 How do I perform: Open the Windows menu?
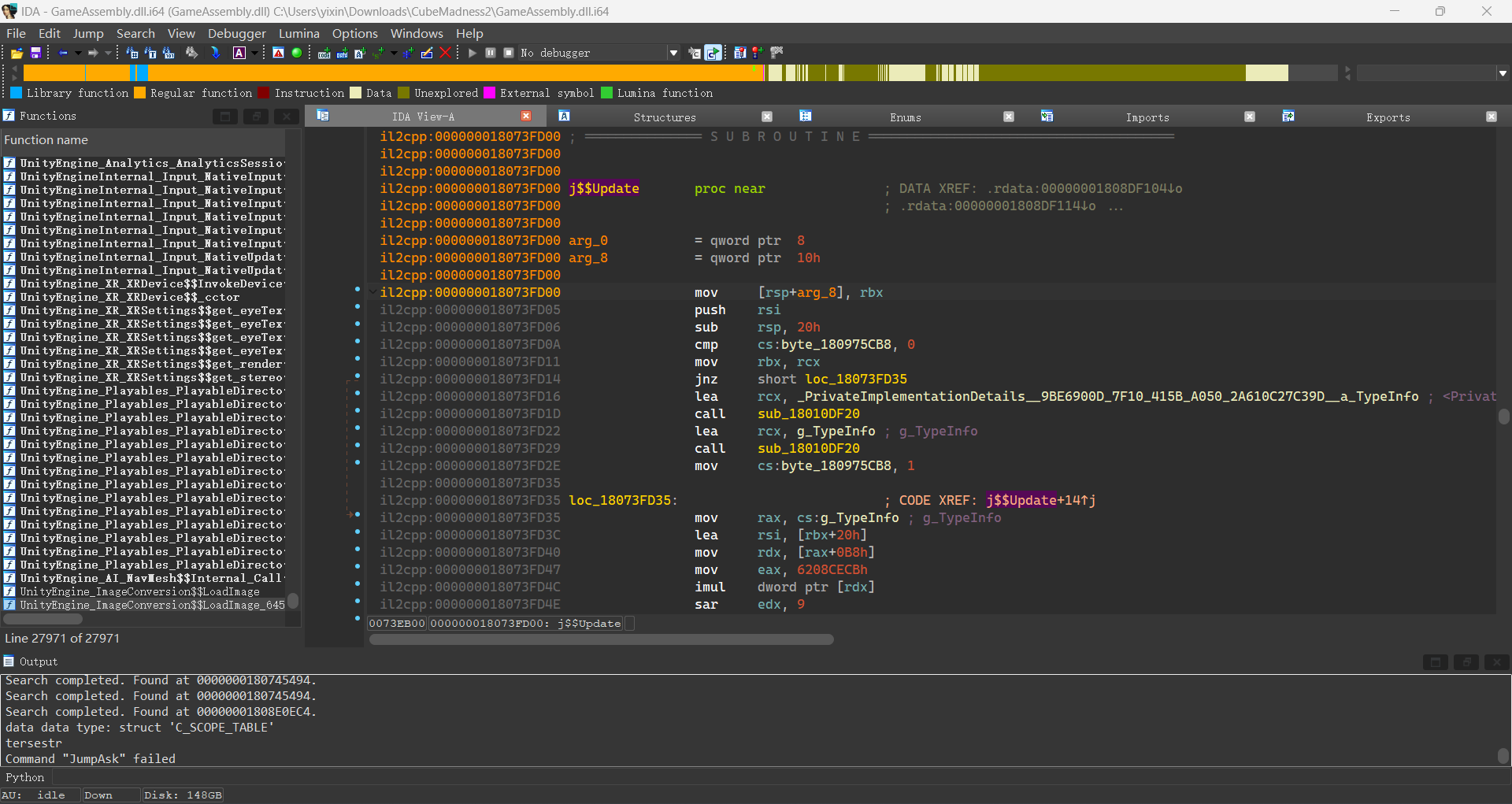click(x=417, y=33)
